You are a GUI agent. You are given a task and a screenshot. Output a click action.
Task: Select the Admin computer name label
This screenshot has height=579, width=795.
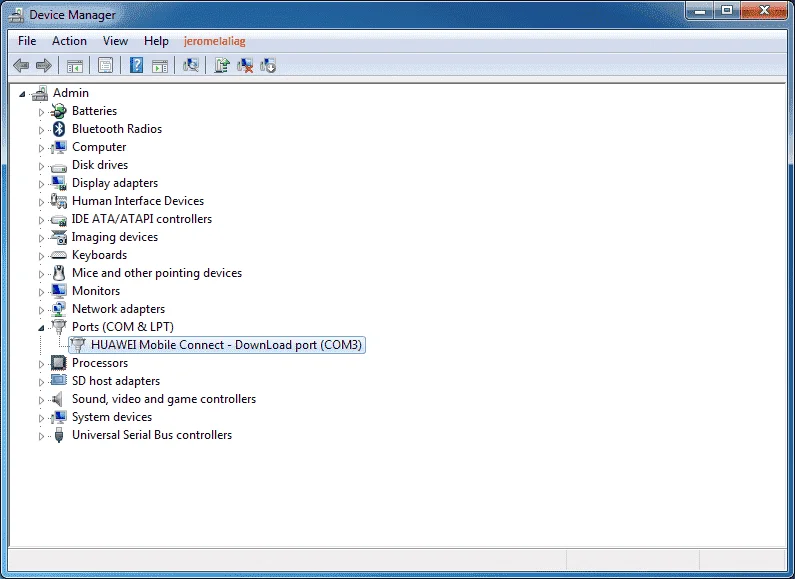tap(70, 93)
